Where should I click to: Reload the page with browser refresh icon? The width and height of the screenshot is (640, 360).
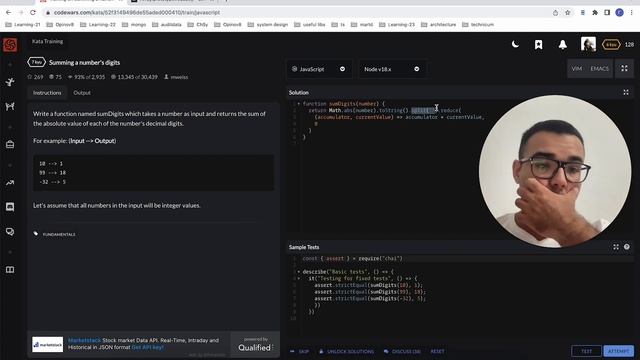(x=33, y=13)
